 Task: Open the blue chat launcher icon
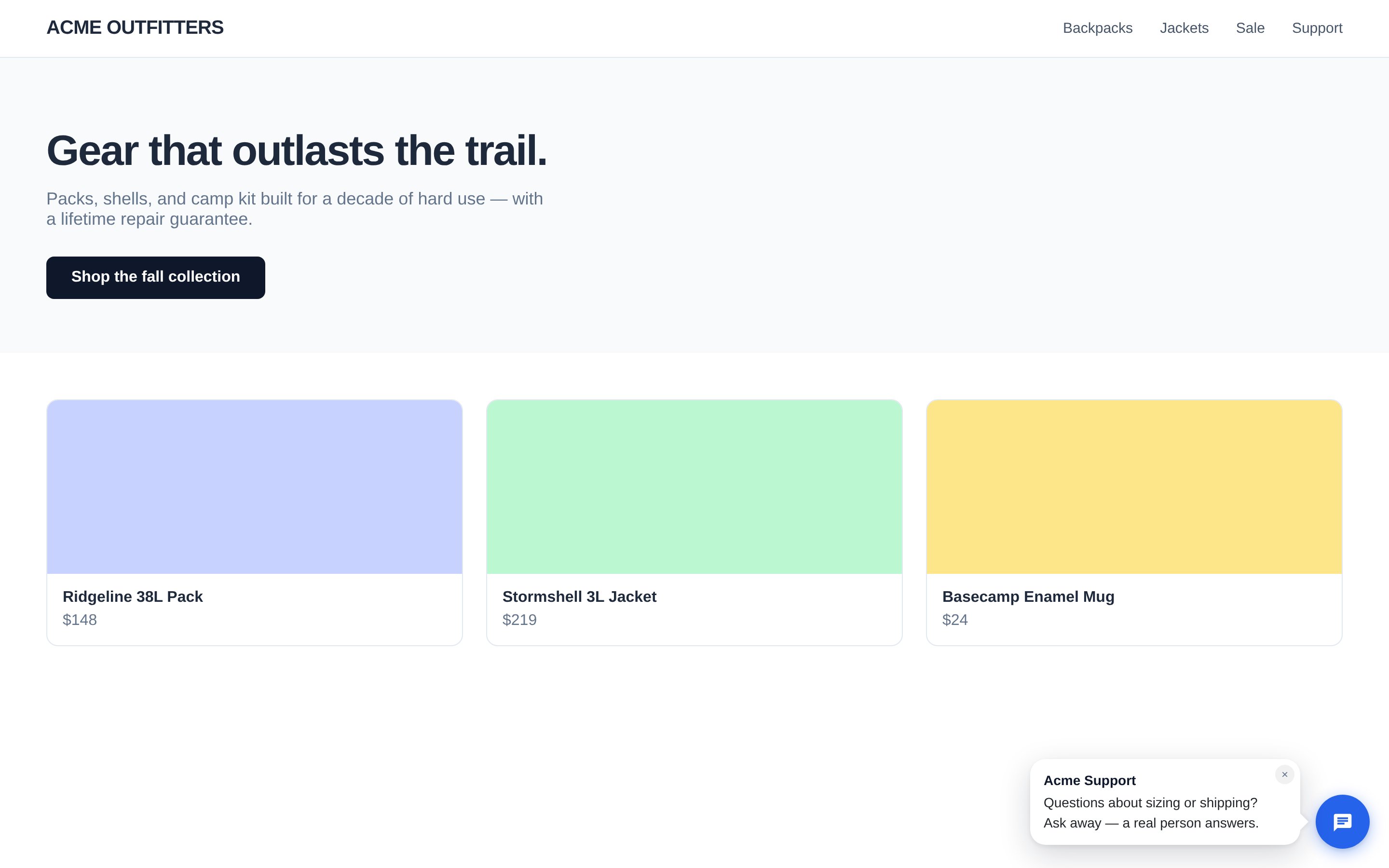pos(1342,822)
